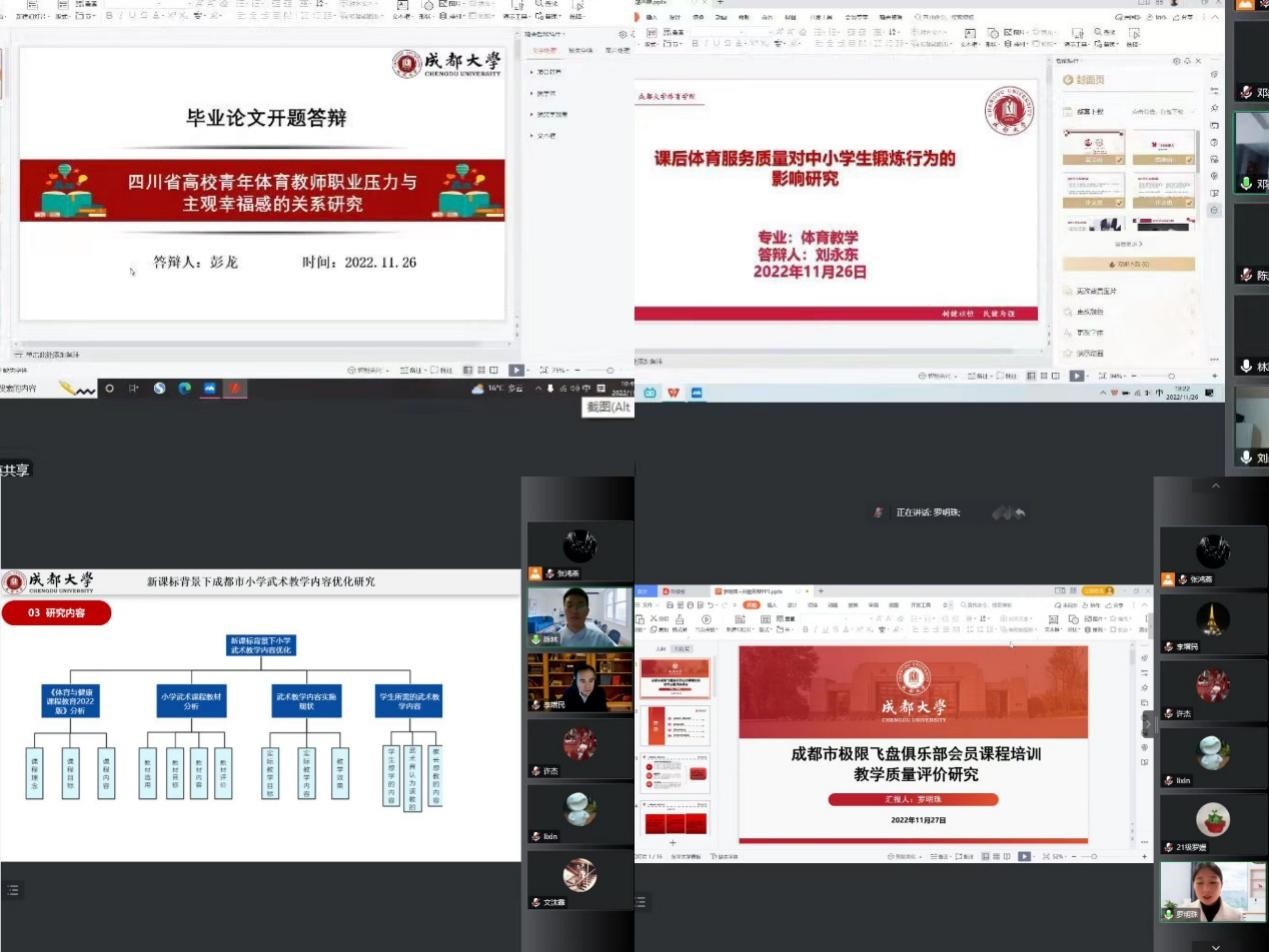The image size is (1269, 952).
Task: Open the orange WPS icon in 刘永东 taskbar
Action: pos(673,393)
